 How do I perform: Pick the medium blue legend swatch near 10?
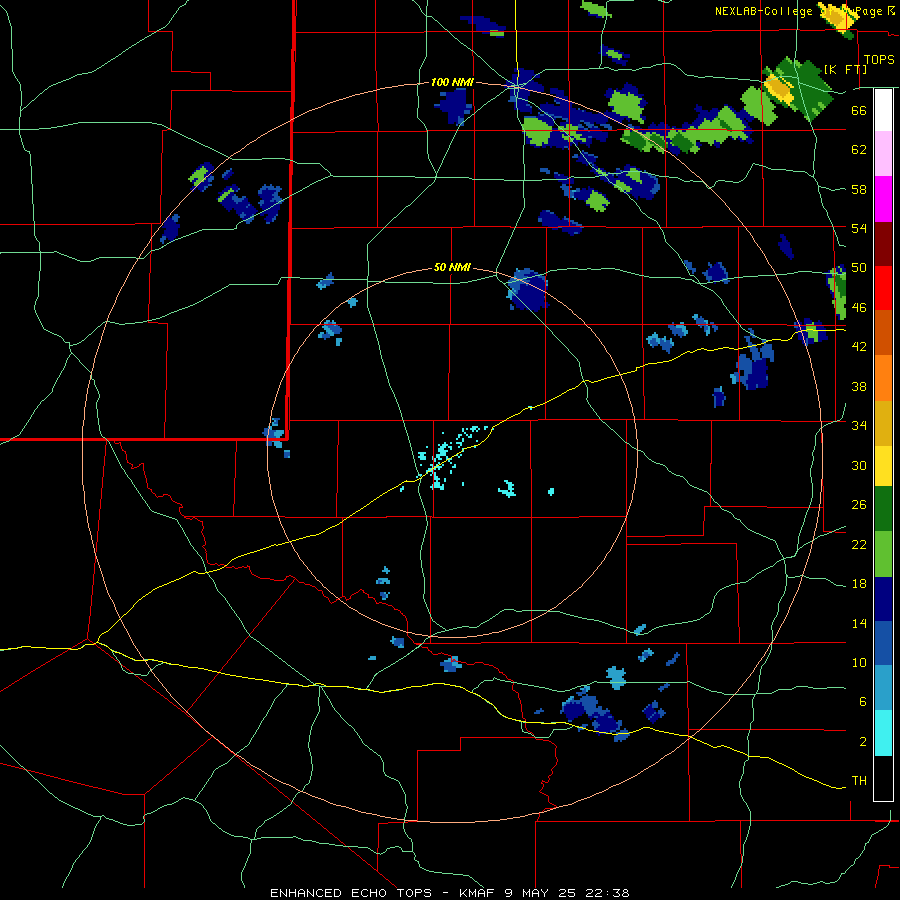point(883,643)
